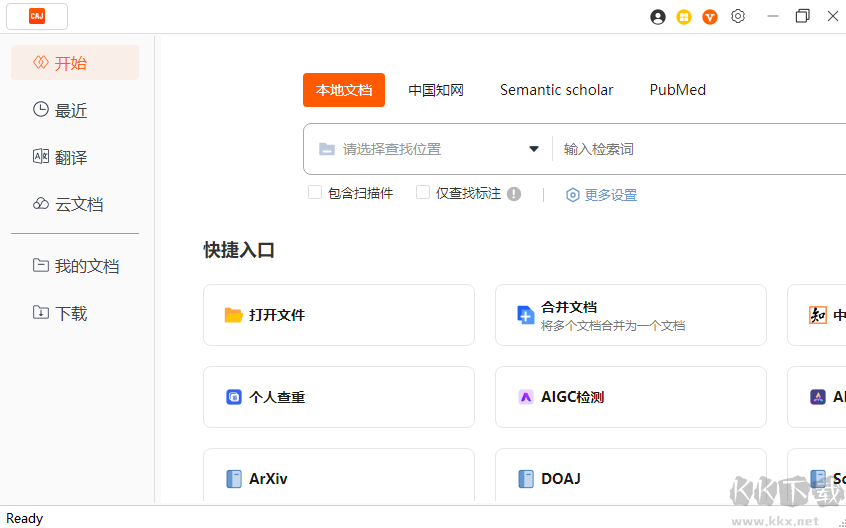Click the 知 icon in the partial card

tap(818, 315)
